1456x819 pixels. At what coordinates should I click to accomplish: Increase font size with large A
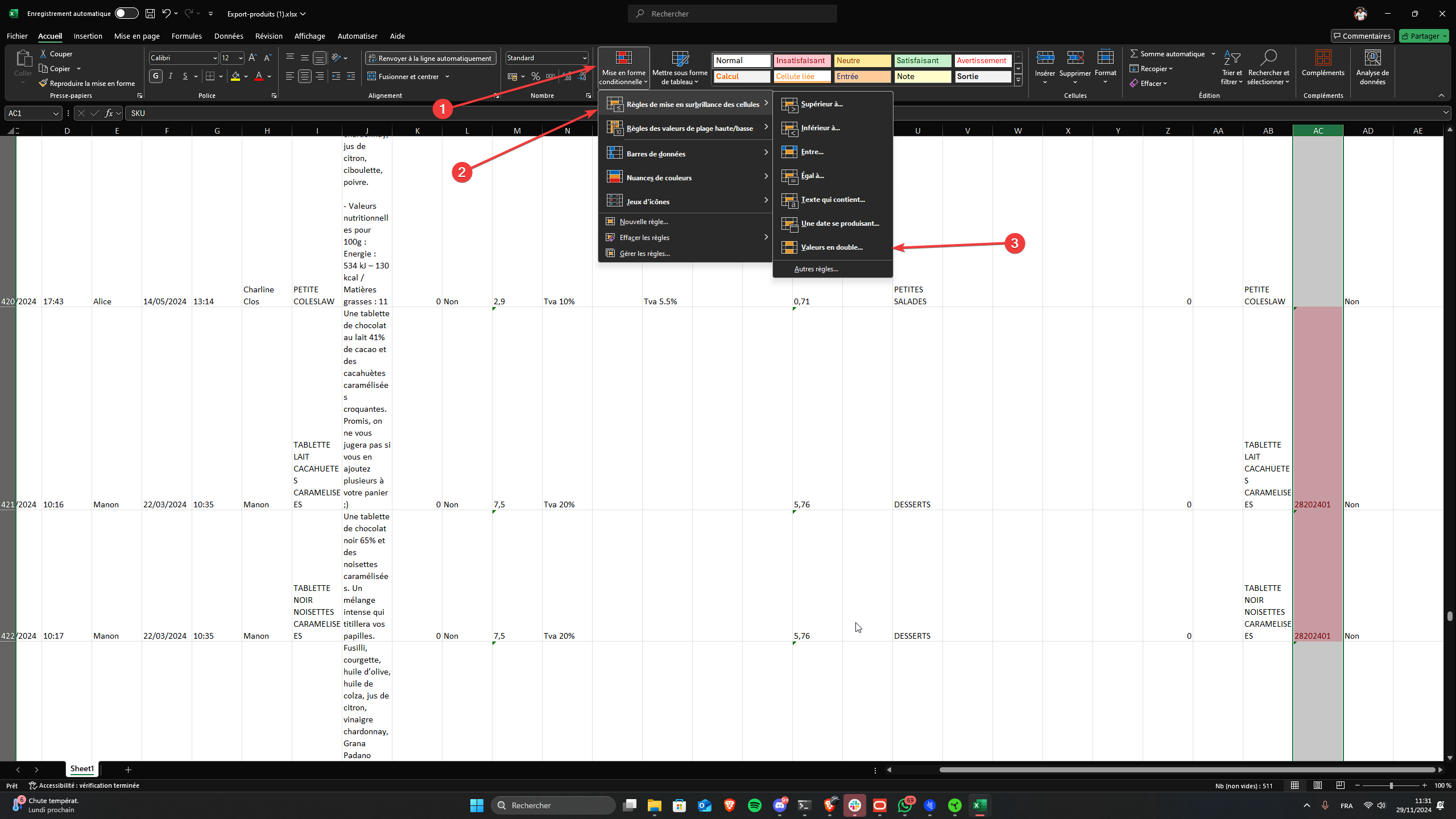(x=253, y=57)
